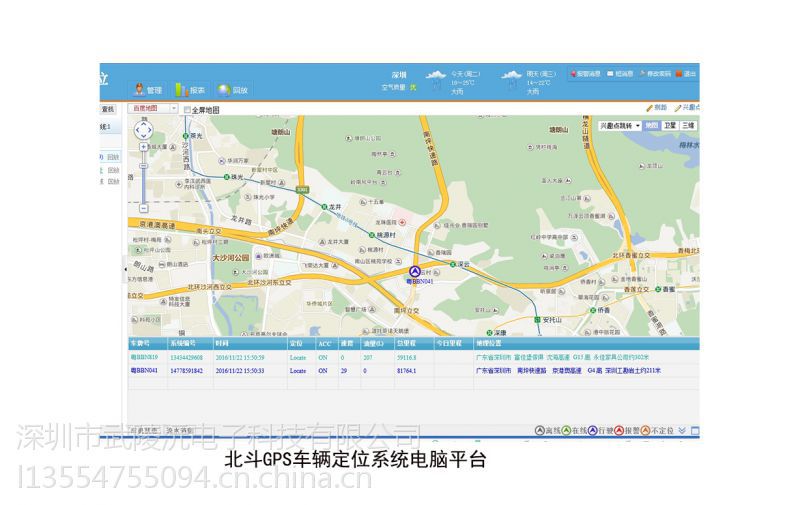Enable the 全屏地图 fullscreen map checkbox

click(187, 110)
